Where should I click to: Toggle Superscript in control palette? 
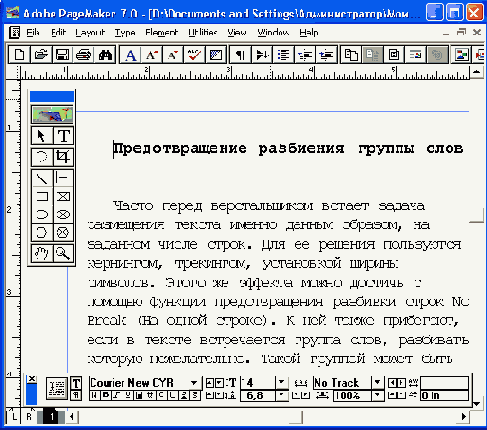[184, 396]
